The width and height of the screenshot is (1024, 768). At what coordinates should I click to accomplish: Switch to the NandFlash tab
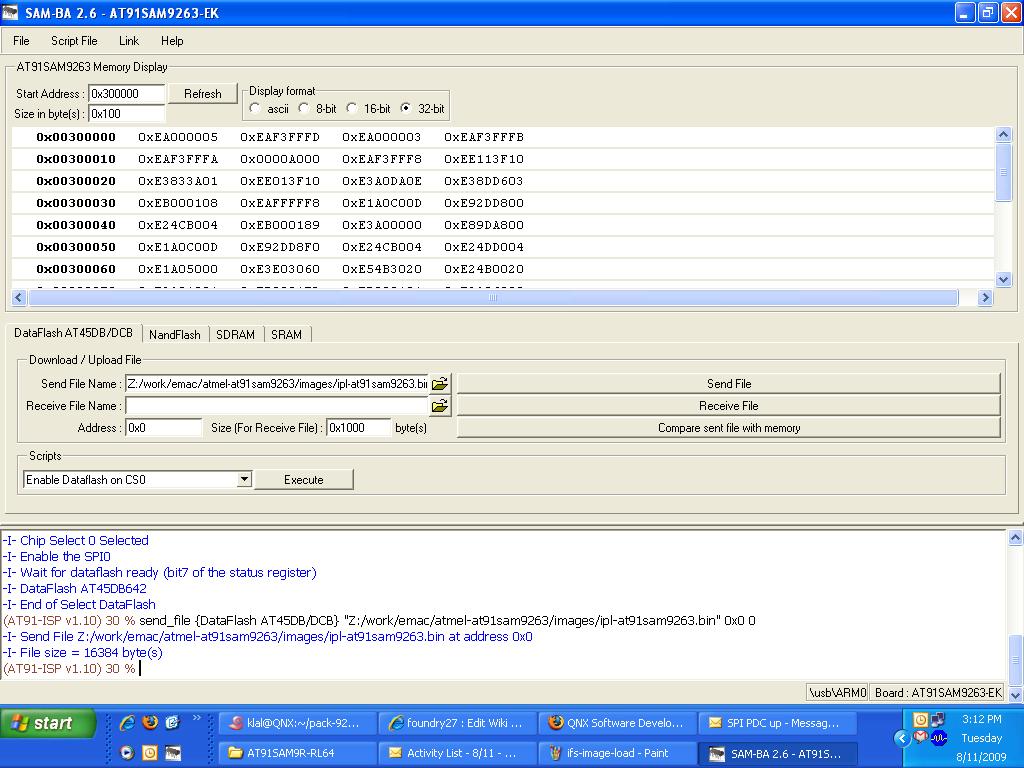coord(175,335)
